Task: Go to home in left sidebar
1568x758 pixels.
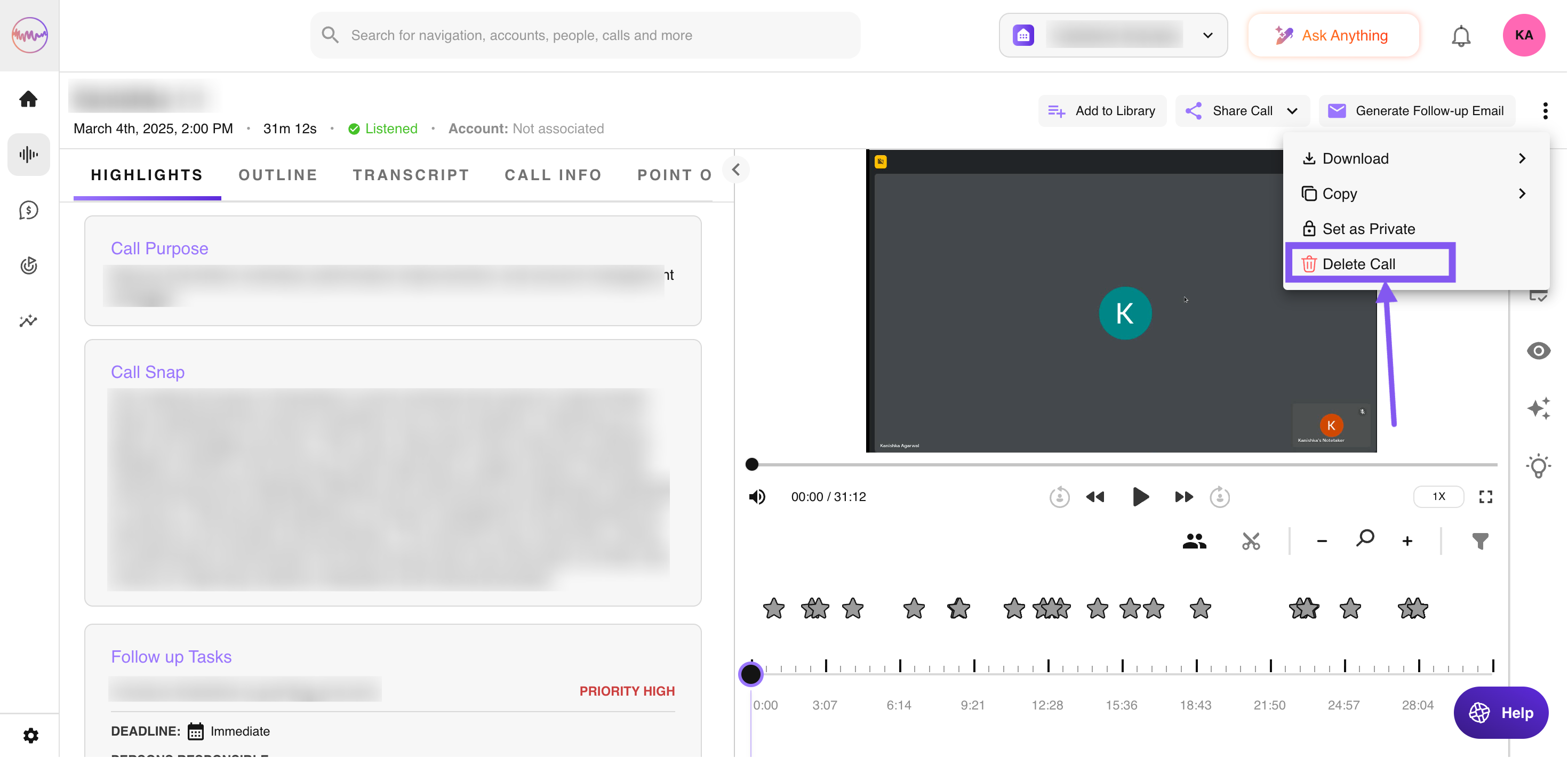Action: click(x=29, y=99)
